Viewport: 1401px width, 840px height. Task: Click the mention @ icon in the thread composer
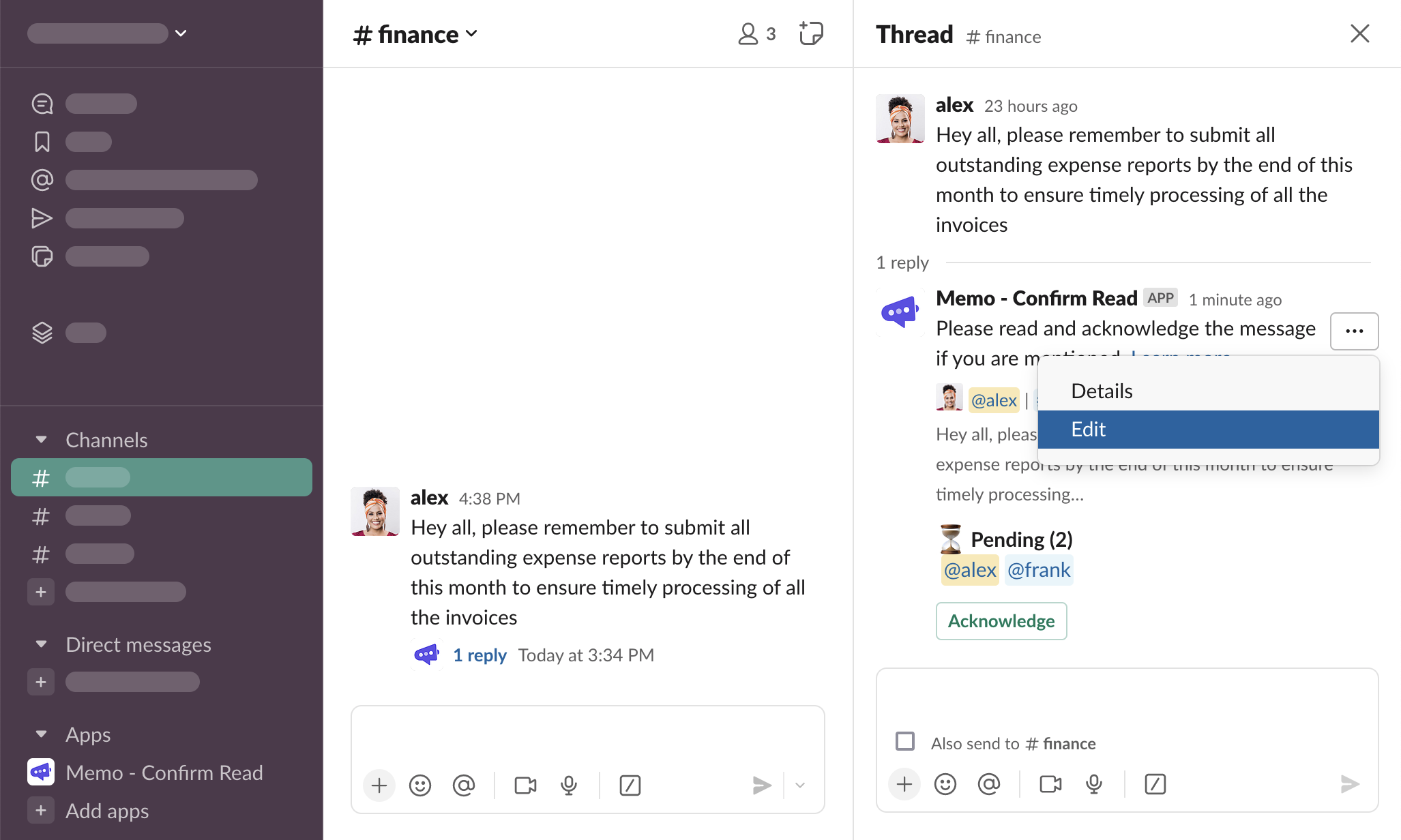pyautogui.click(x=988, y=784)
